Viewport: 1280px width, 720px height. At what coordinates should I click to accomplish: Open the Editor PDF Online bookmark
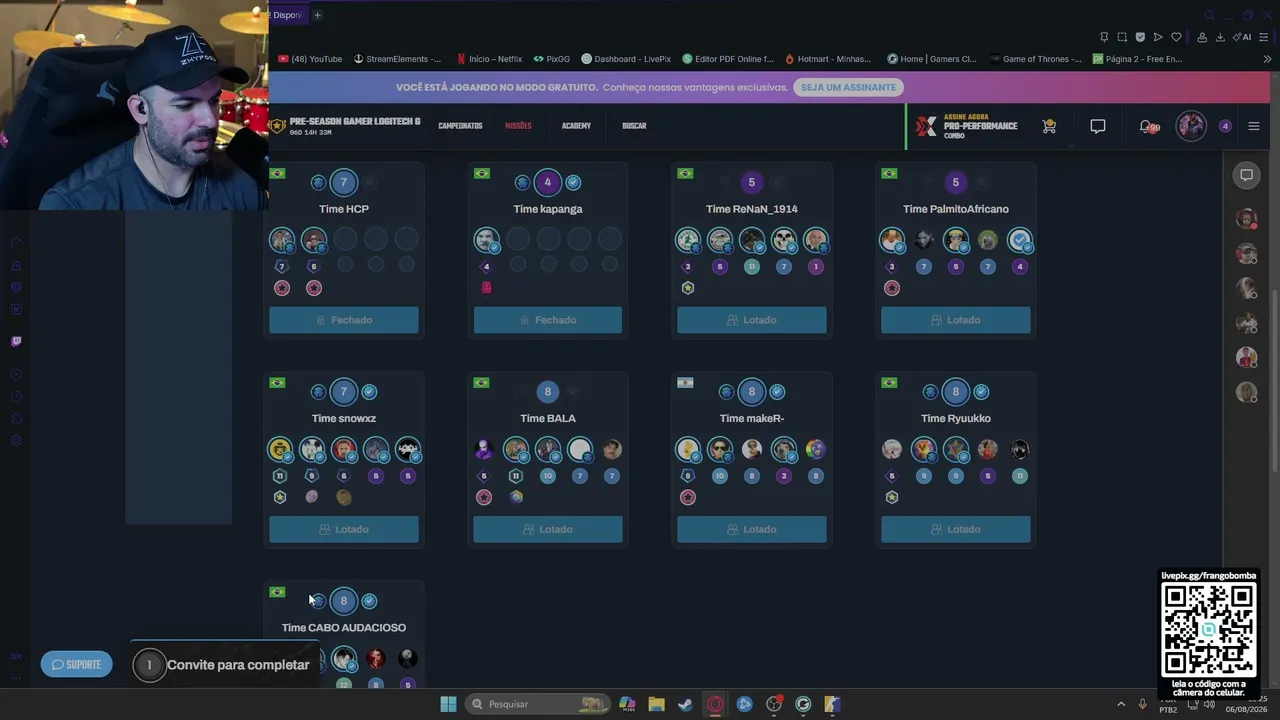pyautogui.click(x=728, y=59)
